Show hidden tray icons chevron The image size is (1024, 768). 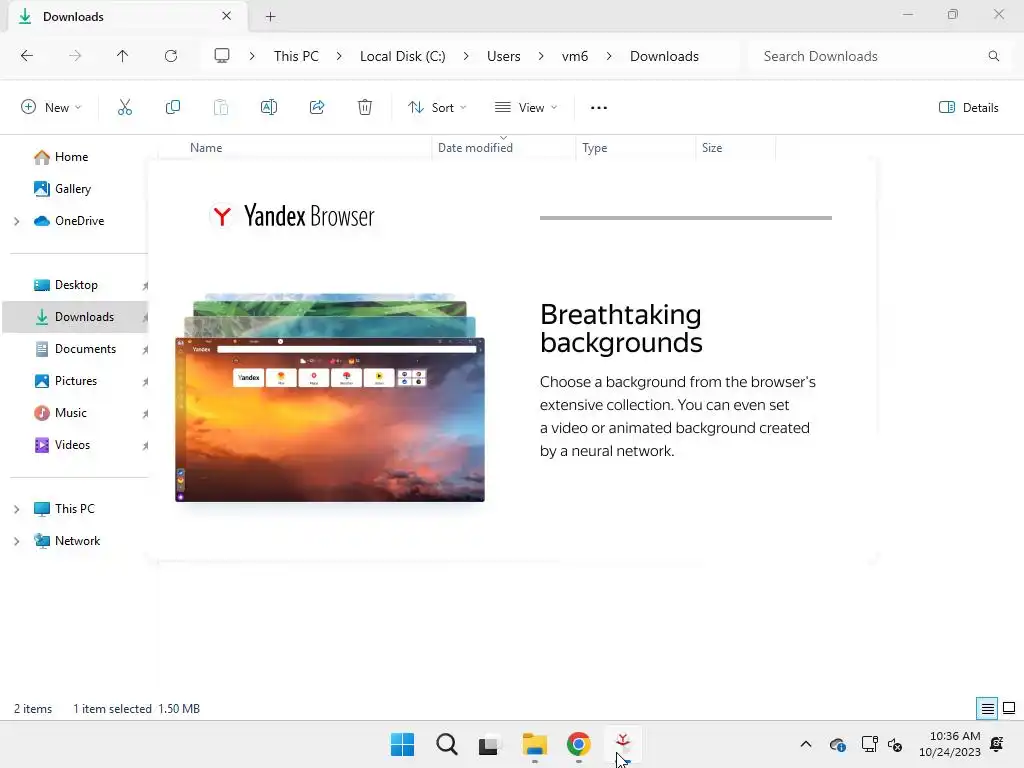coord(806,744)
